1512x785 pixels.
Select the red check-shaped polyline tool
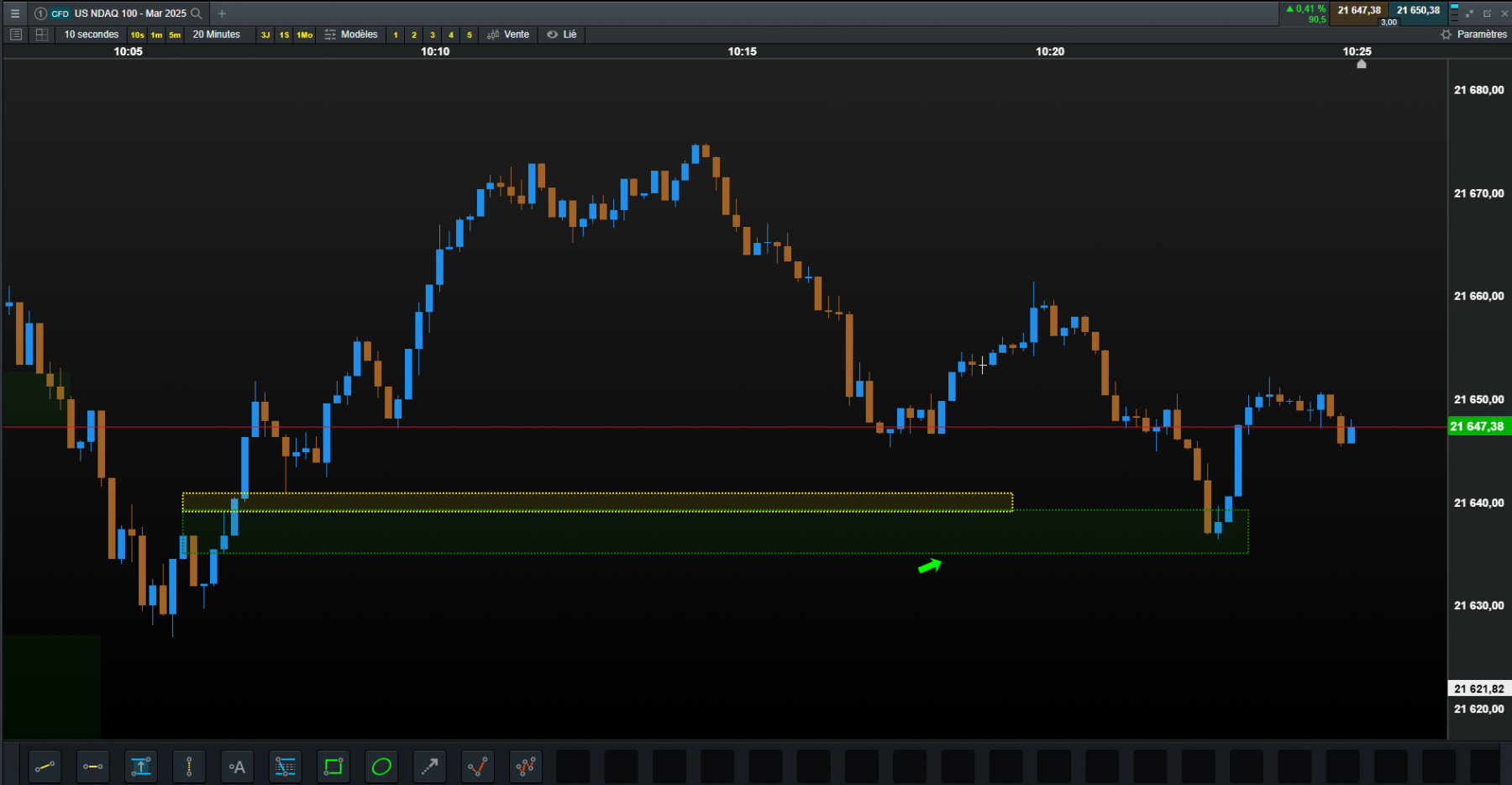[477, 767]
